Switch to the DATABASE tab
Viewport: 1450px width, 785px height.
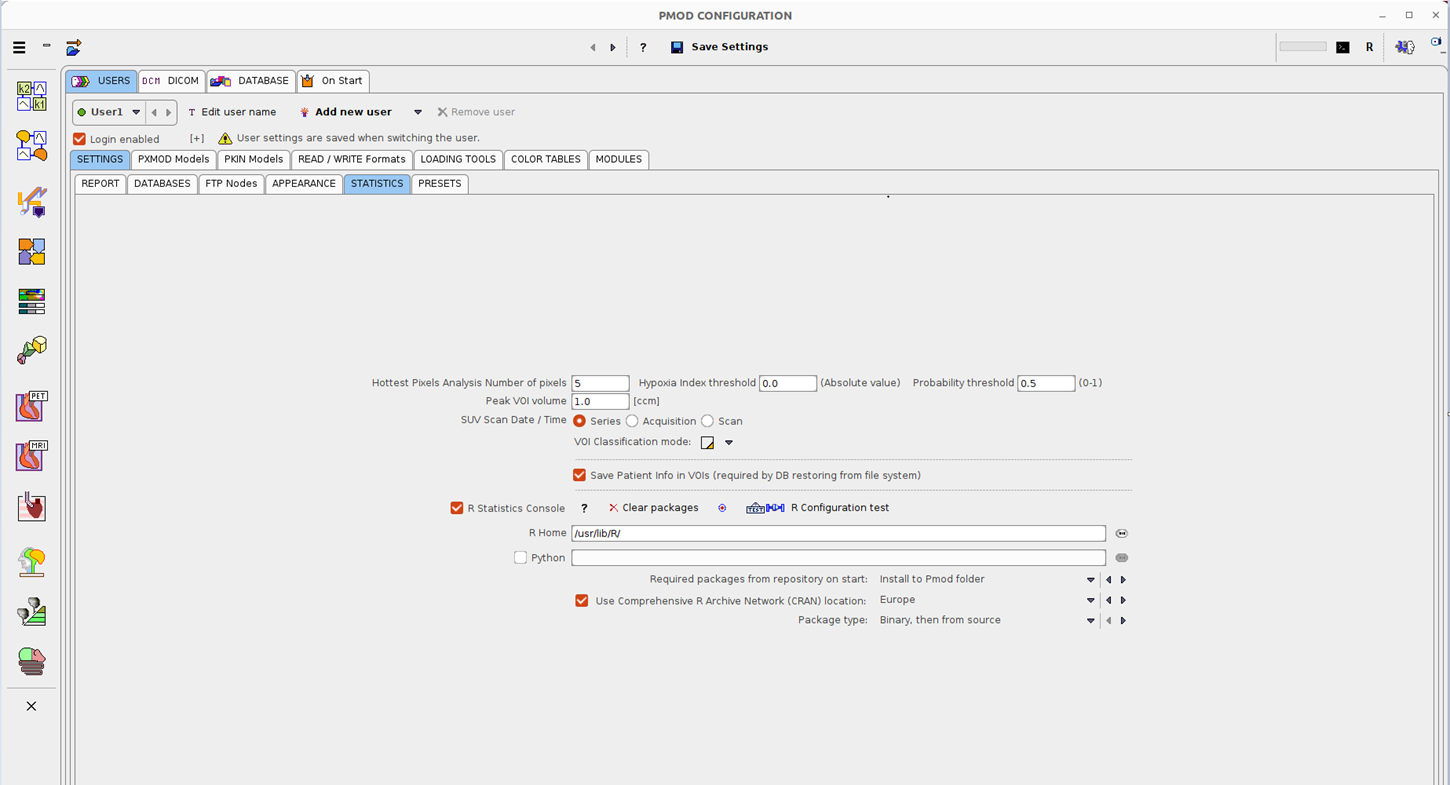tap(250, 81)
